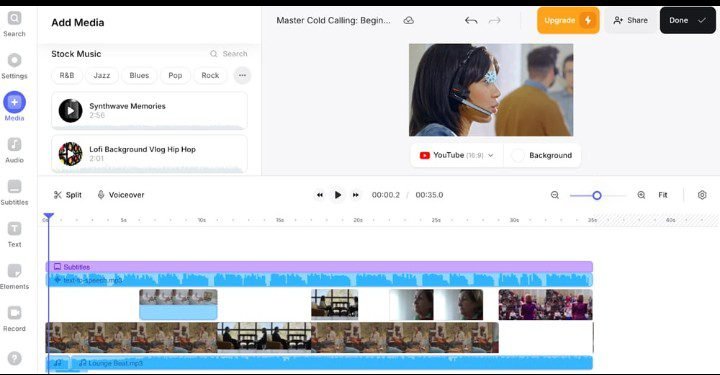Select the small office-window overlay clip
Viewport: 720px width, 375px height.
pyautogui.click(x=334, y=304)
